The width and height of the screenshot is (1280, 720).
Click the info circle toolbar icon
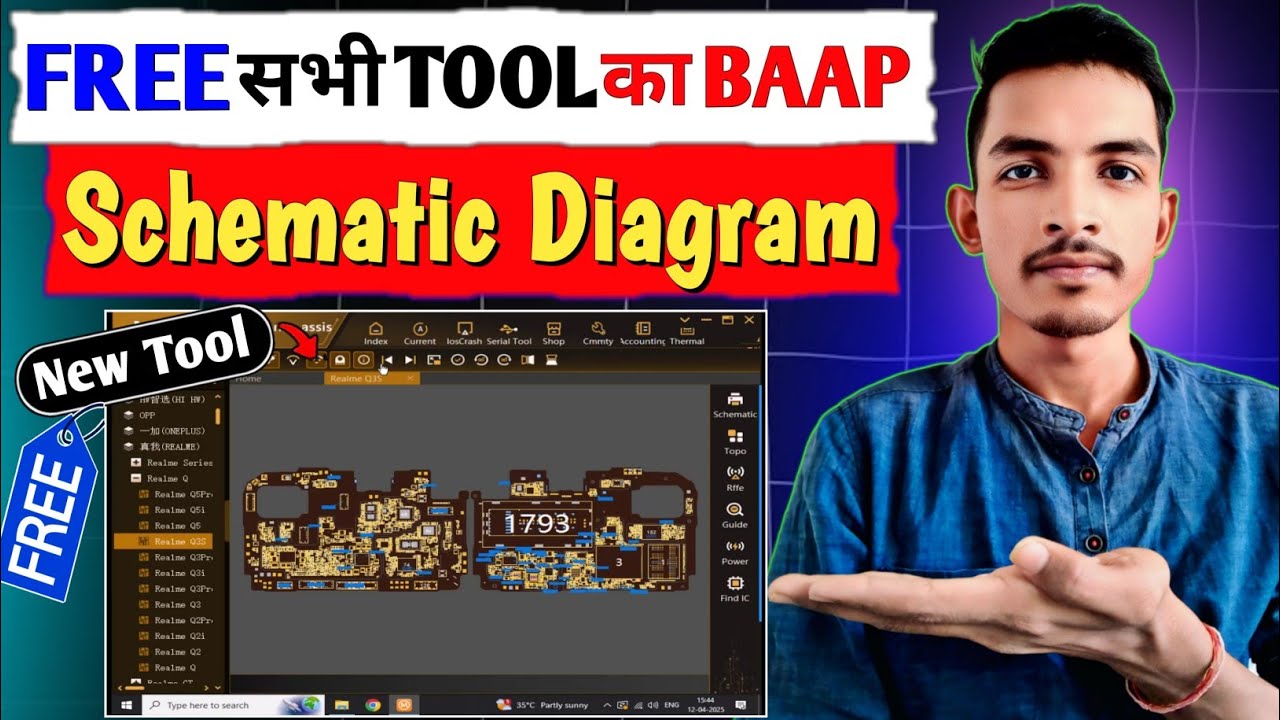pos(364,360)
